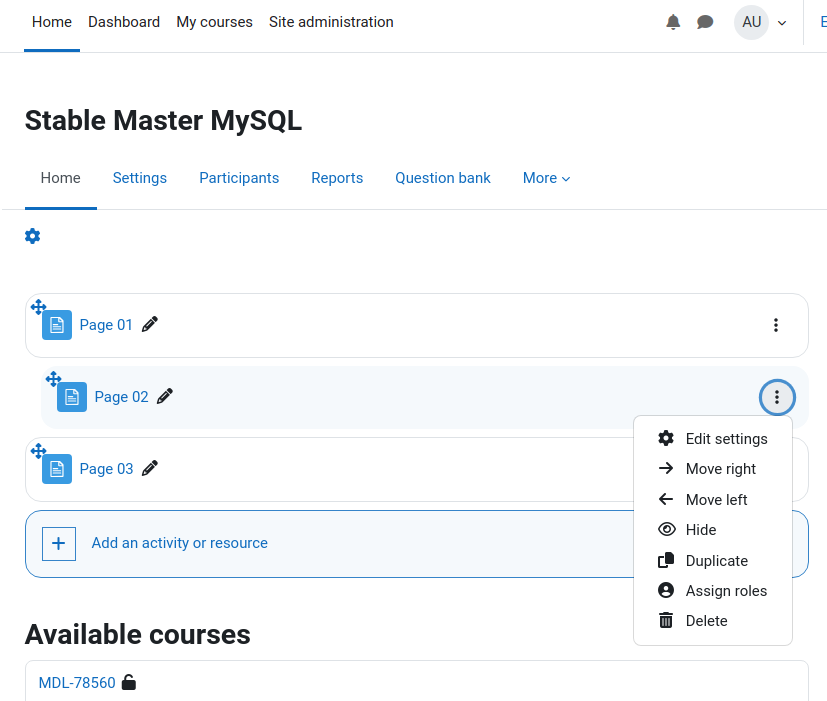Open the messaging speech bubble icon
The image size is (827, 701).
coord(705,22)
